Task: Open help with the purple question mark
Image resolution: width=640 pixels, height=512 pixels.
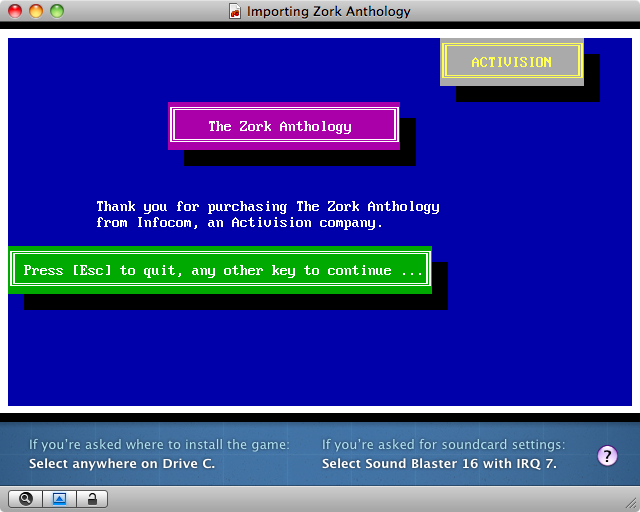Action: [607, 456]
